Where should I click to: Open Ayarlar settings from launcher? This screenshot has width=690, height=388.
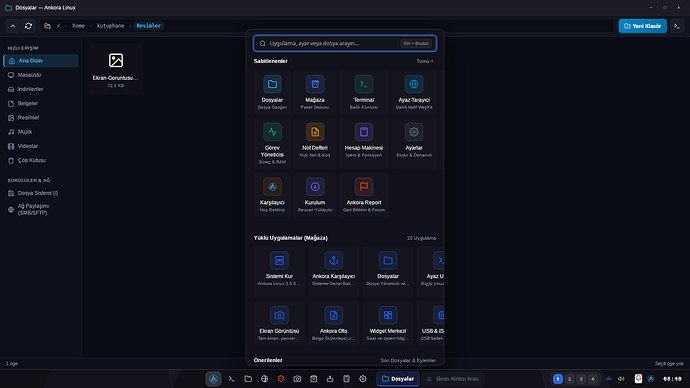pyautogui.click(x=414, y=143)
